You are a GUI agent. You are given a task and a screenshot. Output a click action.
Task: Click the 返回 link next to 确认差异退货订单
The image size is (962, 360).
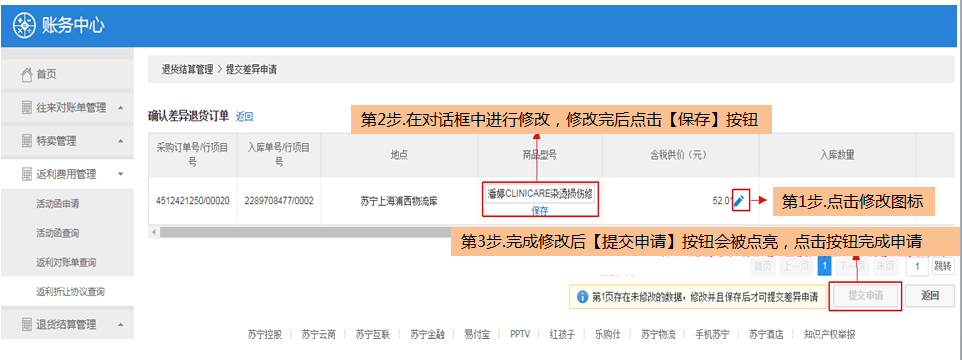click(x=244, y=116)
